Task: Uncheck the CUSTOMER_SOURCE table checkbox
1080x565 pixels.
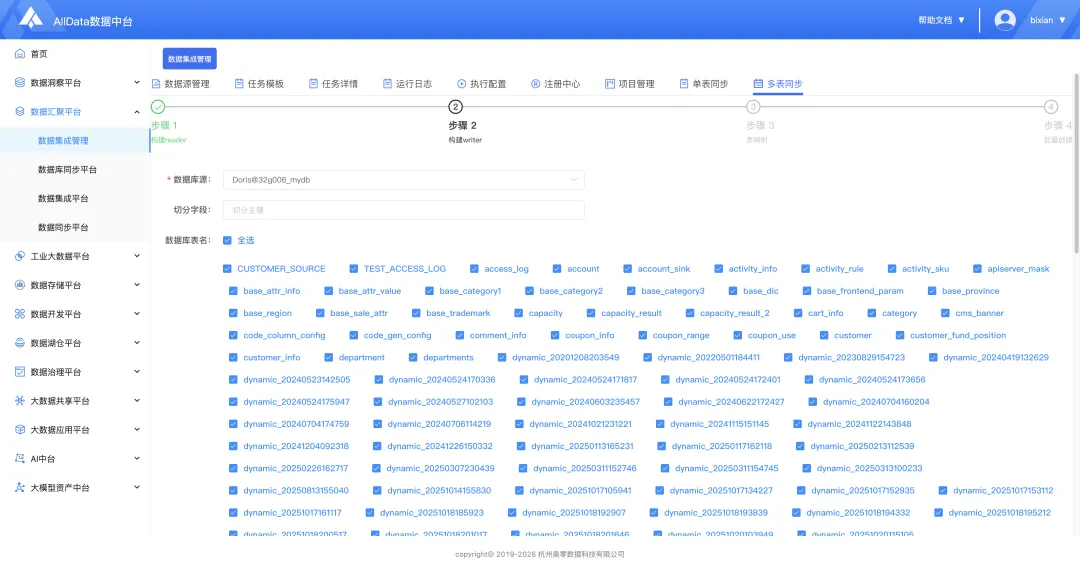Action: pyautogui.click(x=227, y=269)
